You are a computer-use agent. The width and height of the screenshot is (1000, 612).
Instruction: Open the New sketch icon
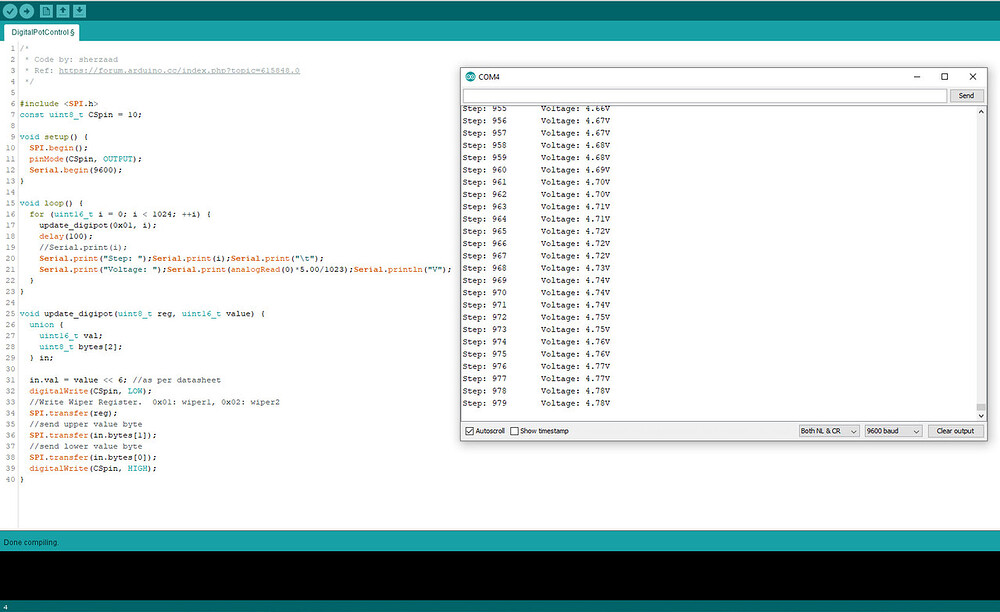46,10
